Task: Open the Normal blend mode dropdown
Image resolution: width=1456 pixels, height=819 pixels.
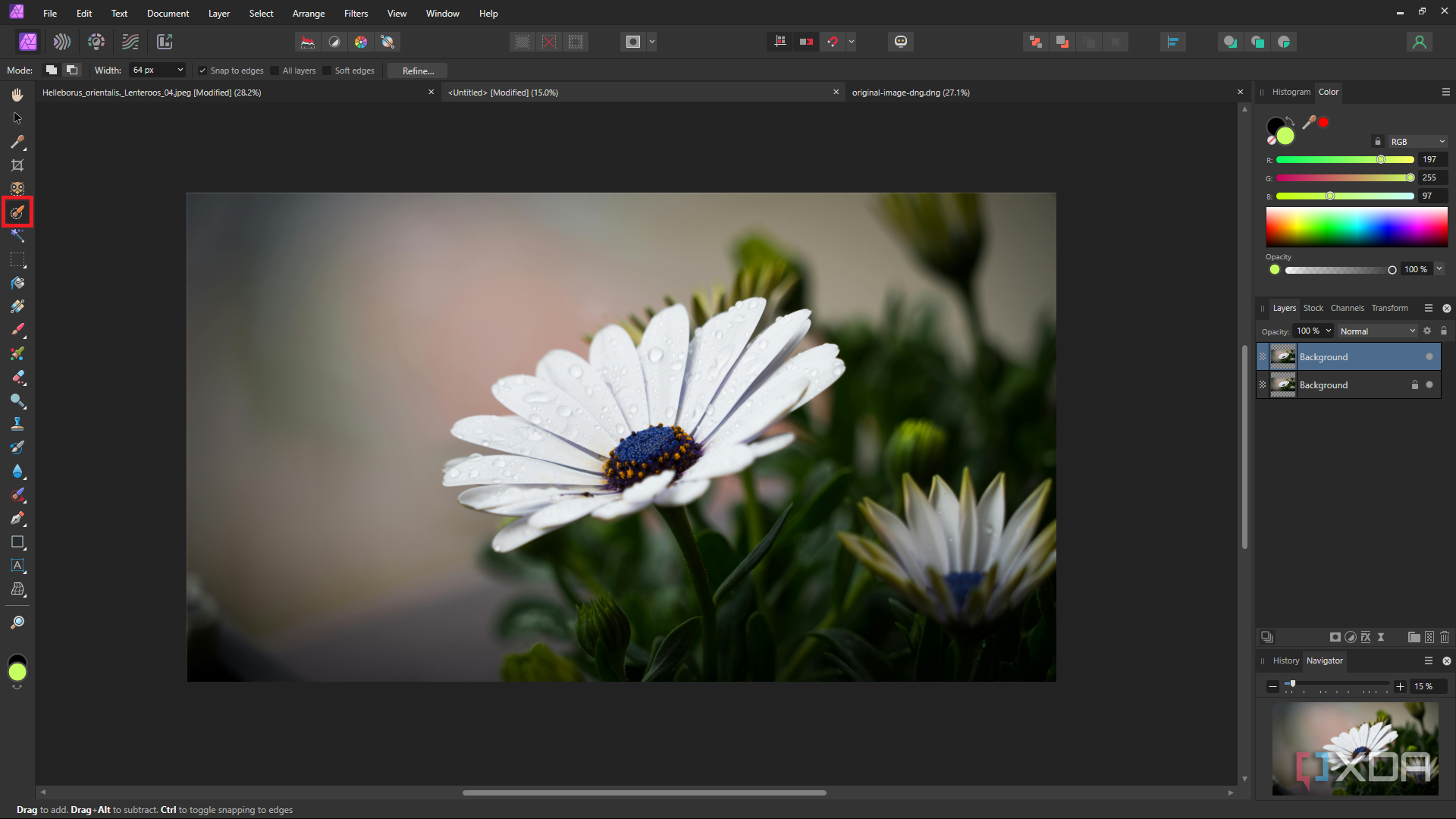Action: 1378,331
